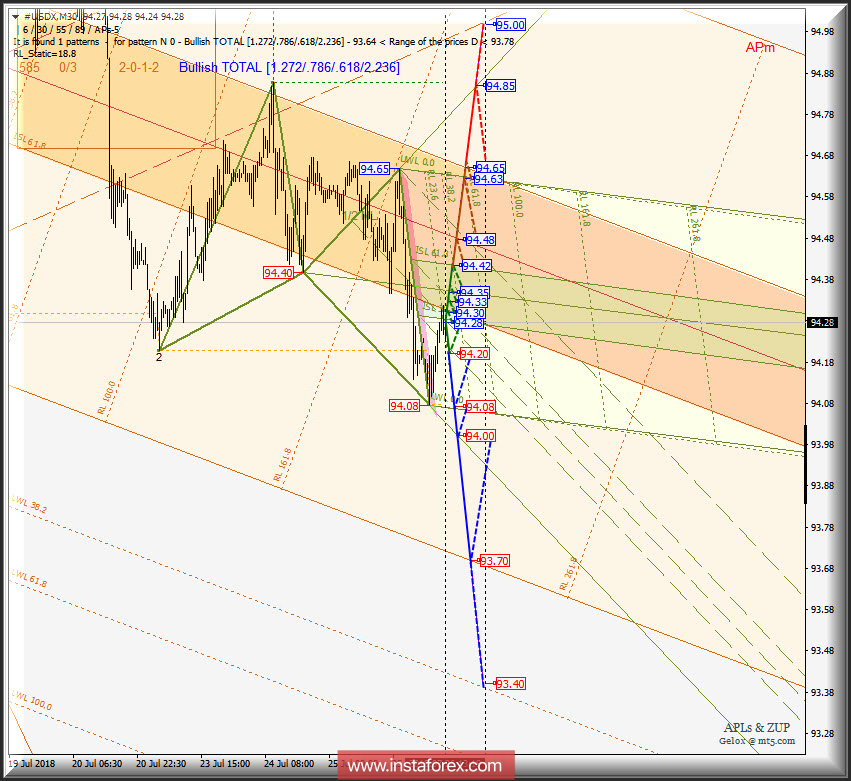The height and width of the screenshot is (781, 851).
Task: Select the Bullish TOTAL pattern label
Action: click(290, 68)
